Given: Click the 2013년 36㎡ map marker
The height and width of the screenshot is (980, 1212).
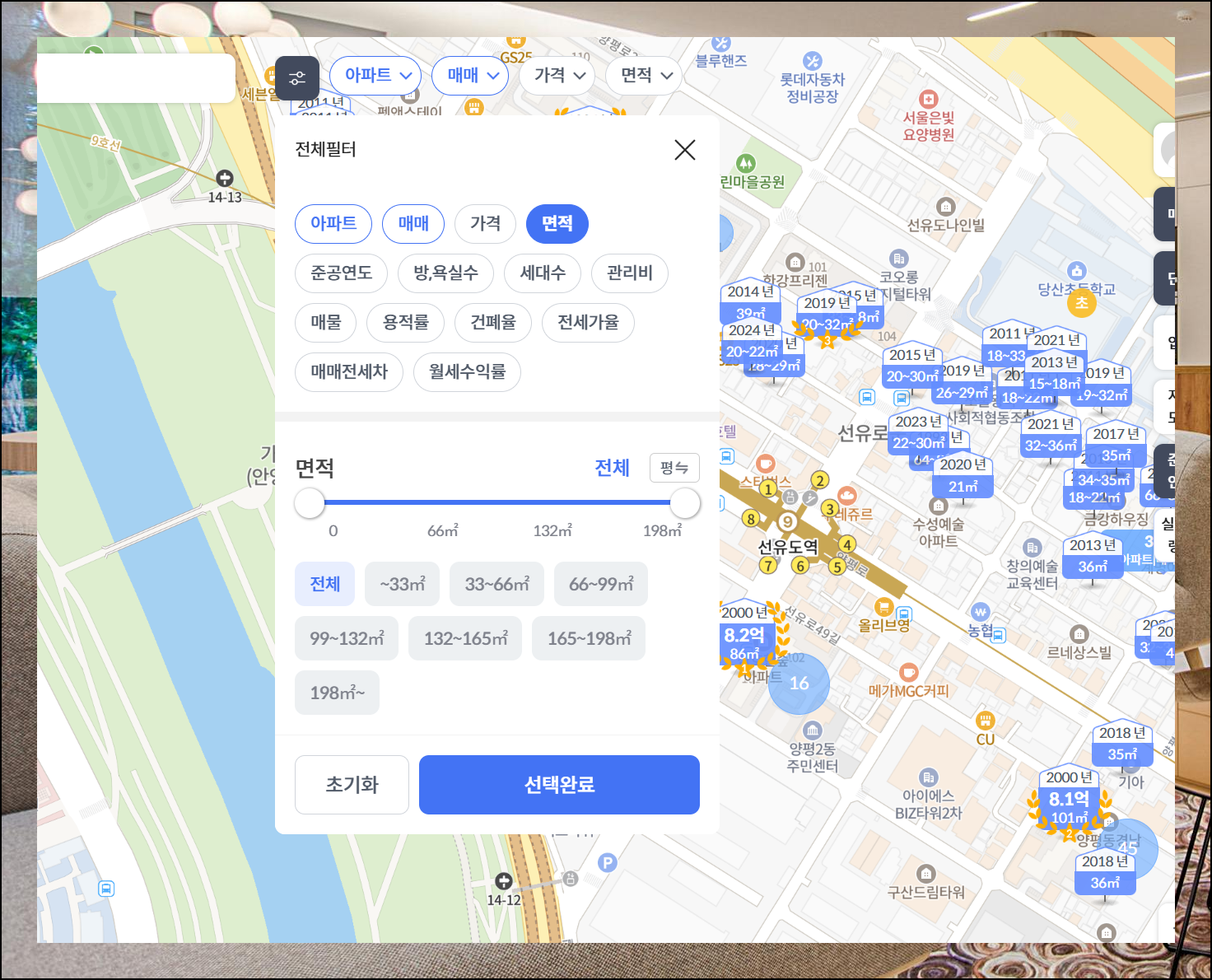Looking at the screenshot, I should (x=1093, y=557).
